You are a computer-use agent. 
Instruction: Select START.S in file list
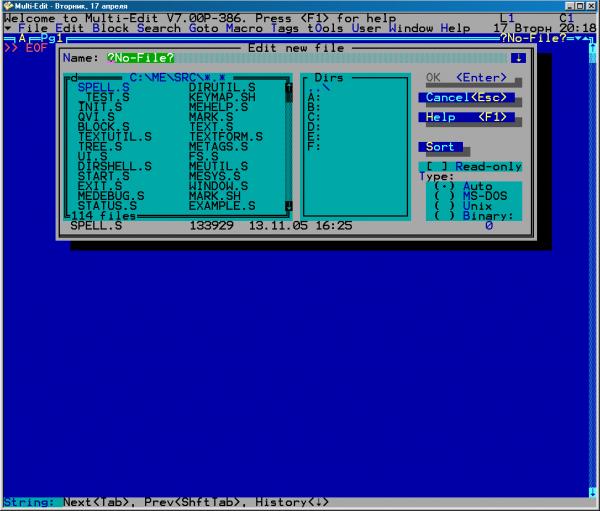(103, 176)
